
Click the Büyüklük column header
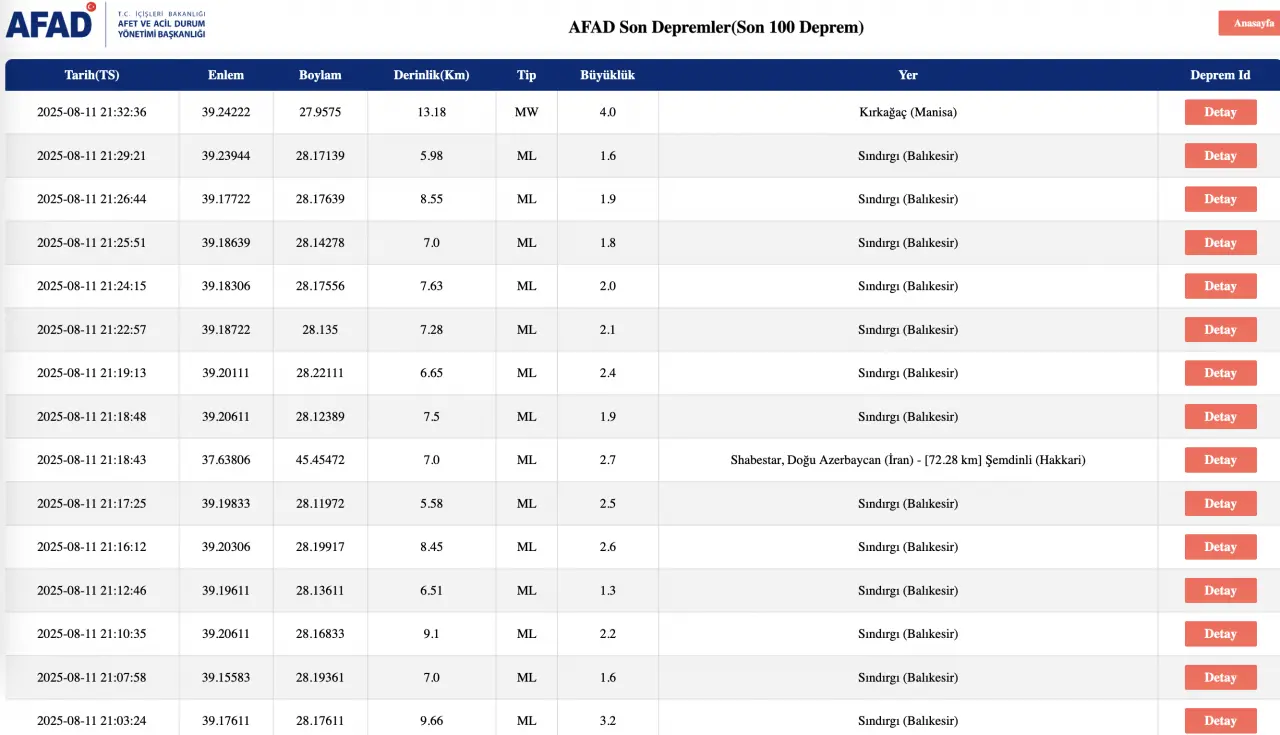click(607, 75)
